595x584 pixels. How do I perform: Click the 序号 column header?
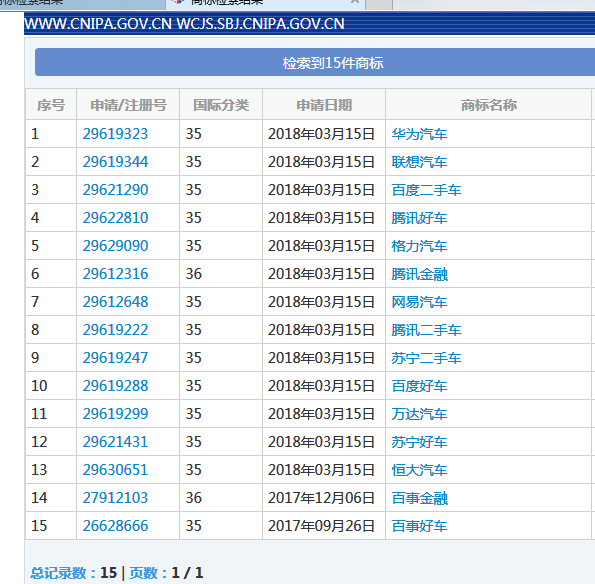(51, 105)
